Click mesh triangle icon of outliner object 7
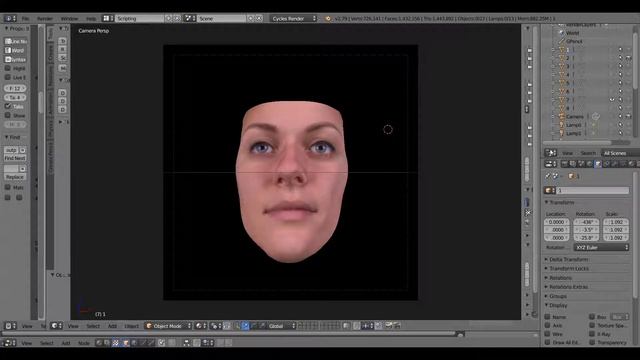 [x=561, y=100]
